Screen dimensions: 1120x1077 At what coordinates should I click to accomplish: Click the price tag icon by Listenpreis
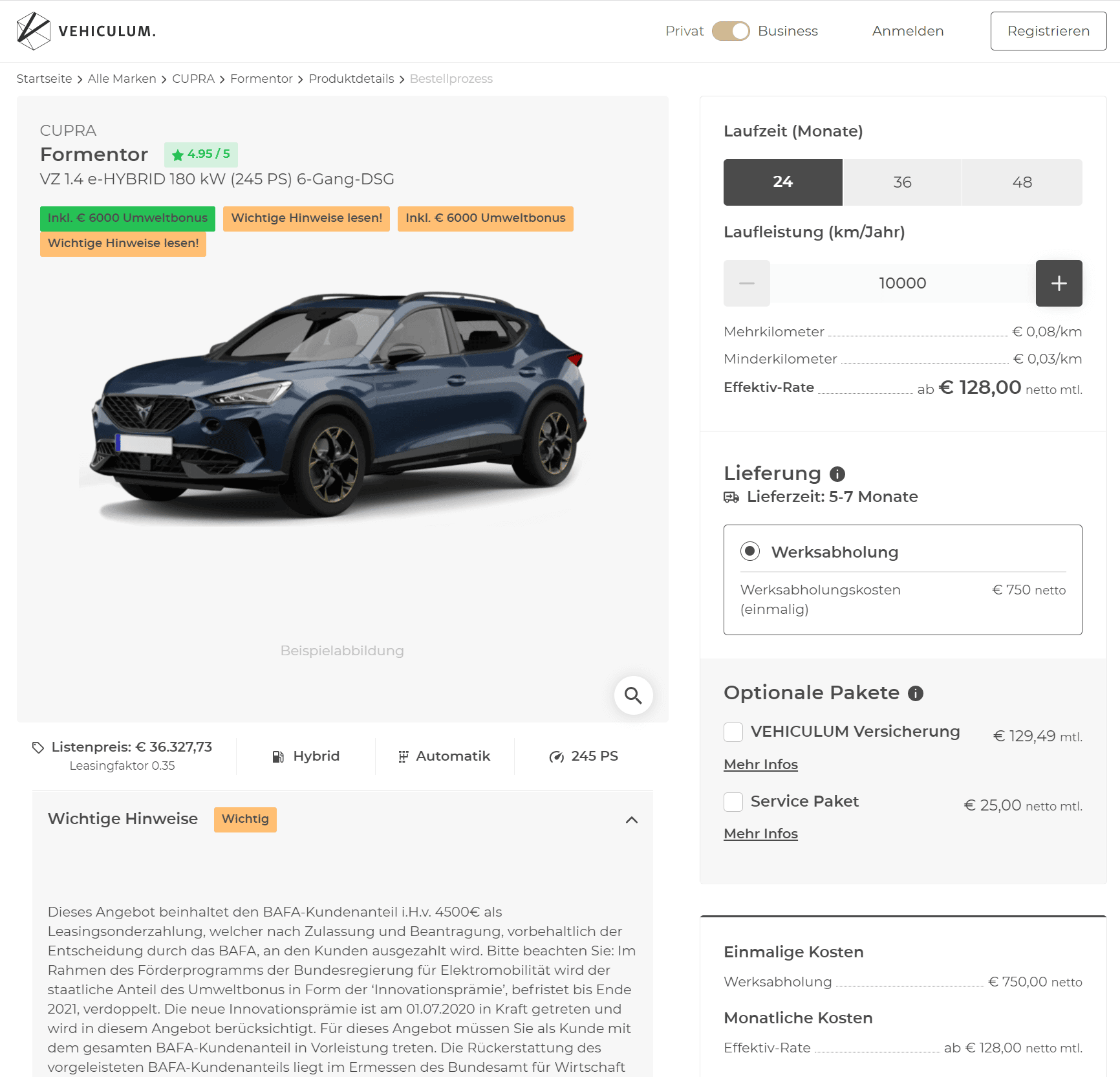click(38, 747)
